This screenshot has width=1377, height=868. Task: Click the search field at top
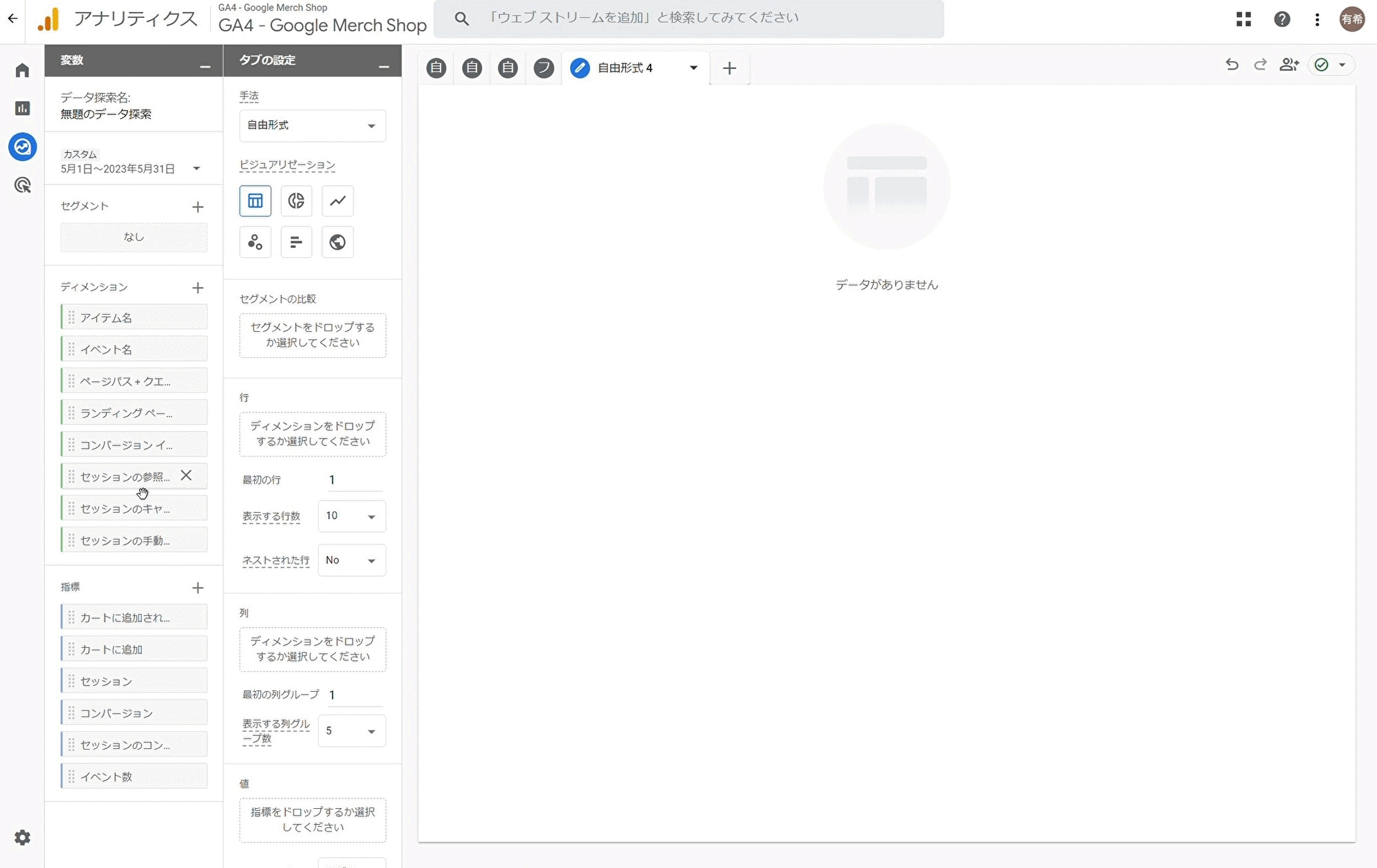point(688,19)
